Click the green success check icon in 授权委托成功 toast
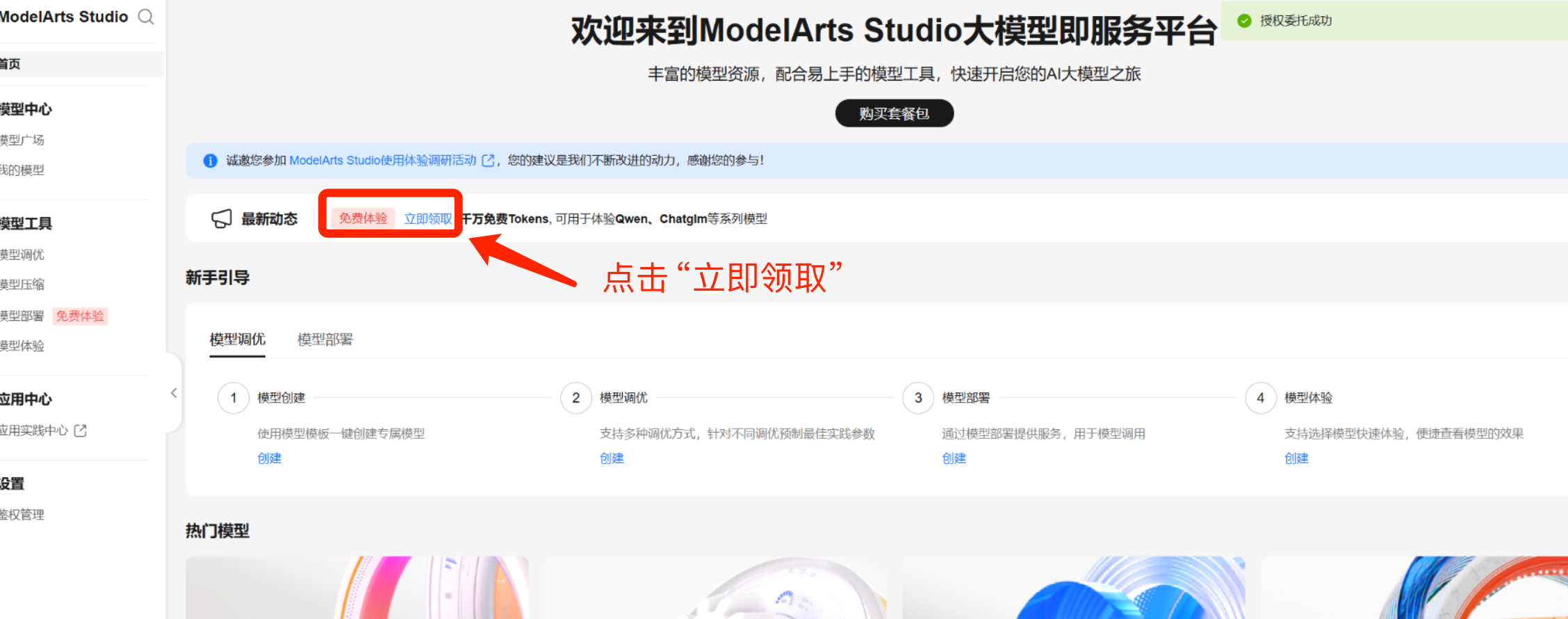The height and width of the screenshot is (619, 1568). [1245, 21]
